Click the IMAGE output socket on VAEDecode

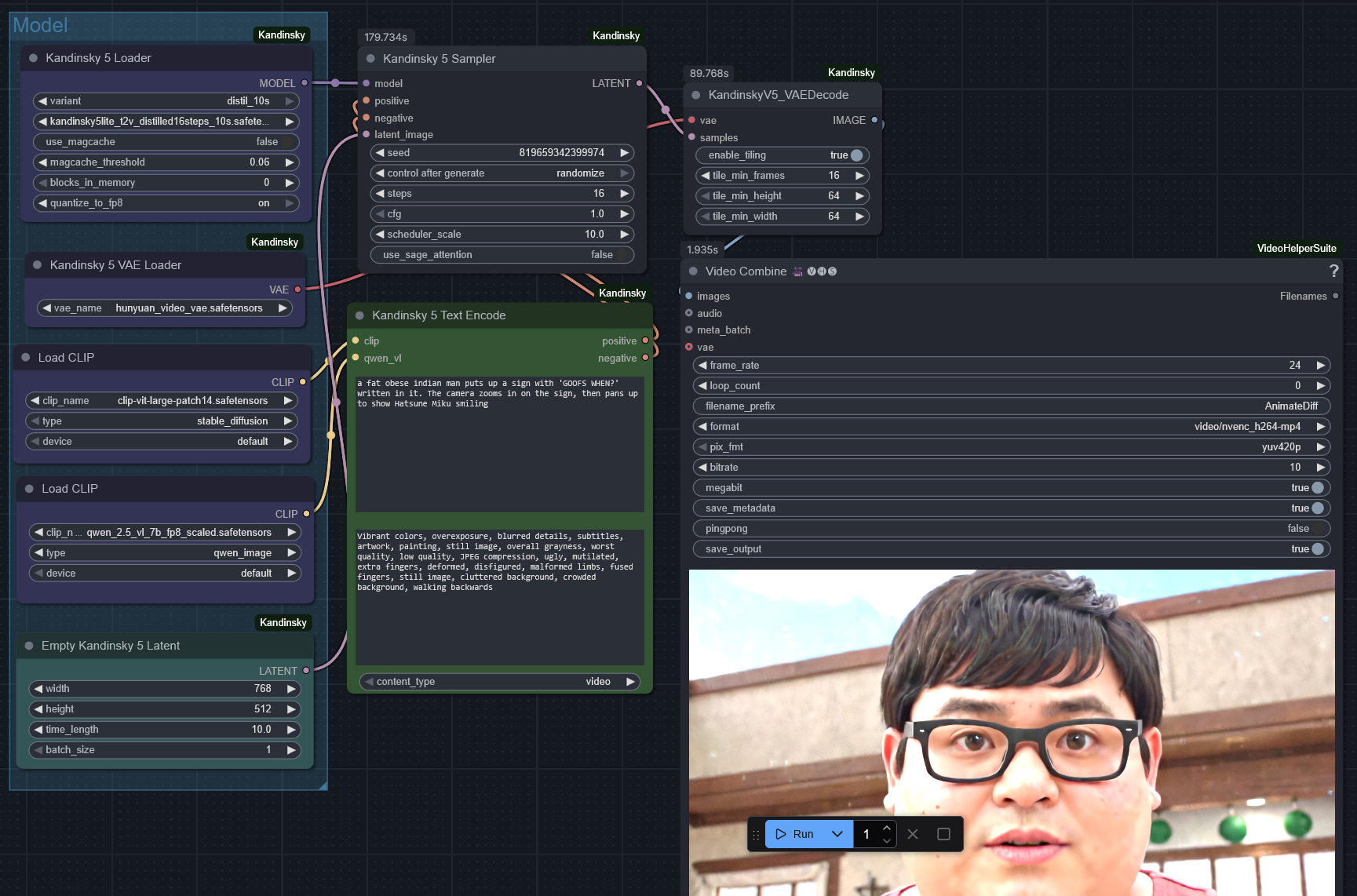[874, 120]
